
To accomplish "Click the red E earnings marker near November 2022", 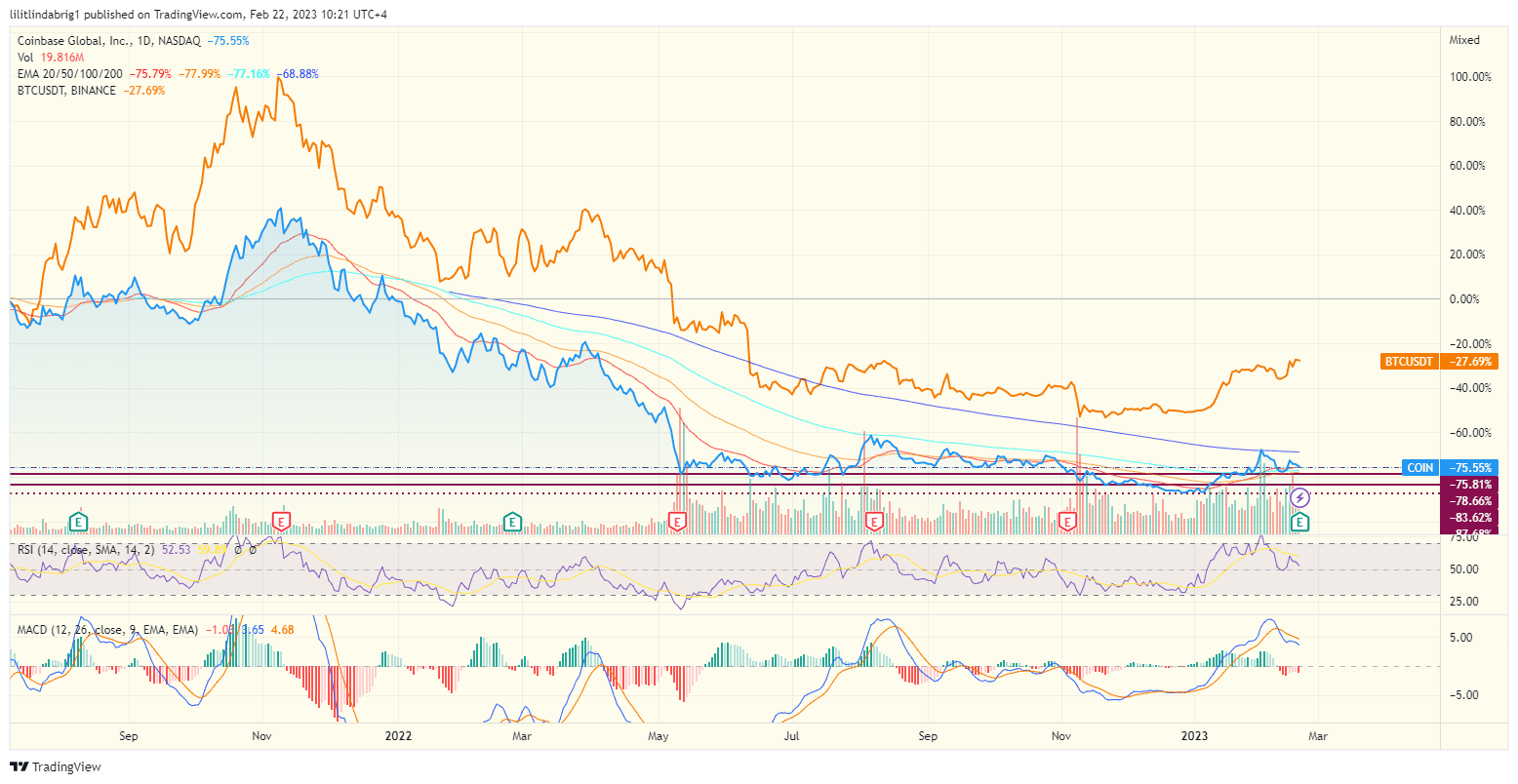I will [1069, 522].
